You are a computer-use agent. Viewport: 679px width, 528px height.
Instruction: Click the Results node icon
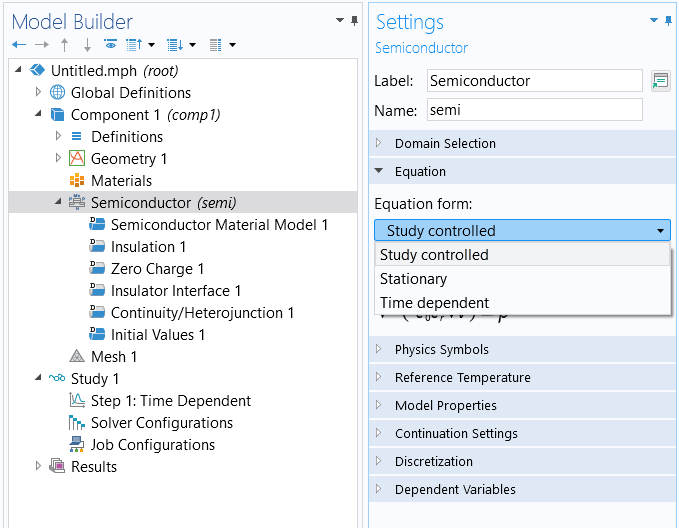point(57,466)
